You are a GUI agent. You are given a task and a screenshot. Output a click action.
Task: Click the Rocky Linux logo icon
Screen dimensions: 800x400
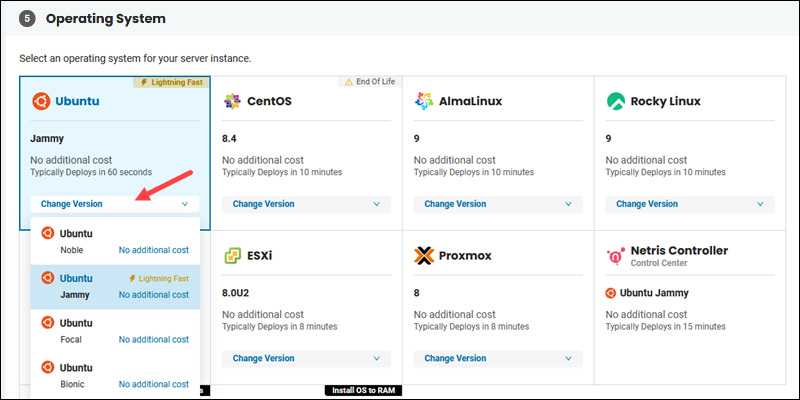(615, 101)
